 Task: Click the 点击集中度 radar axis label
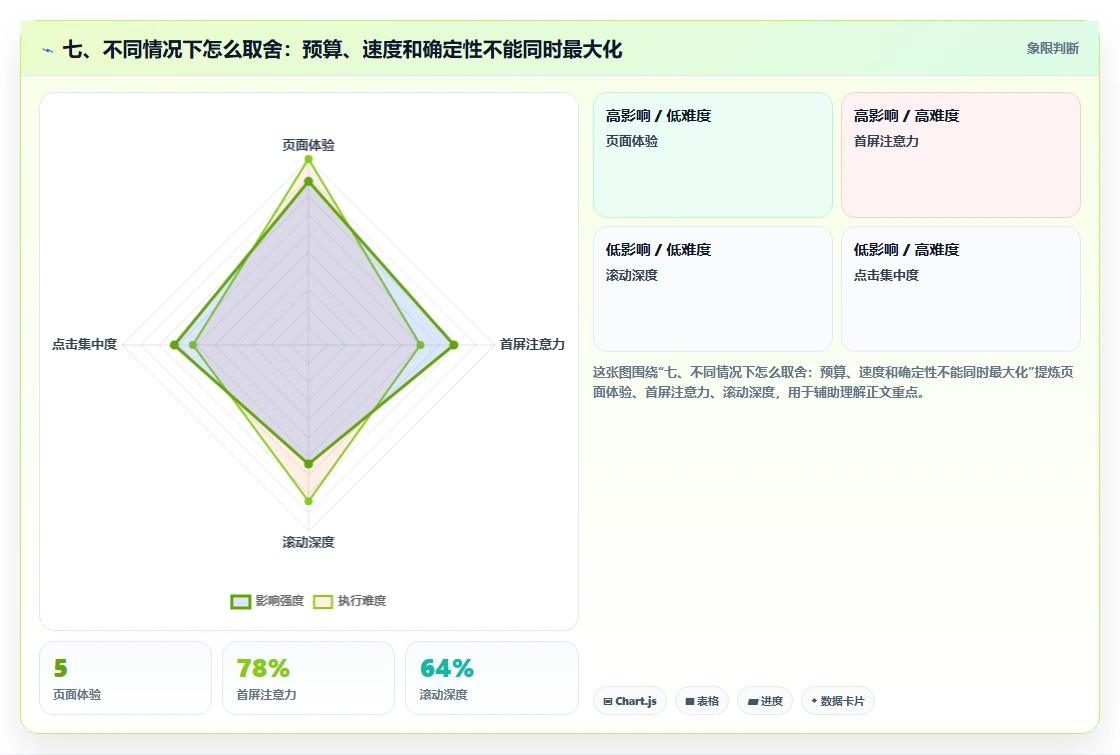point(84,344)
